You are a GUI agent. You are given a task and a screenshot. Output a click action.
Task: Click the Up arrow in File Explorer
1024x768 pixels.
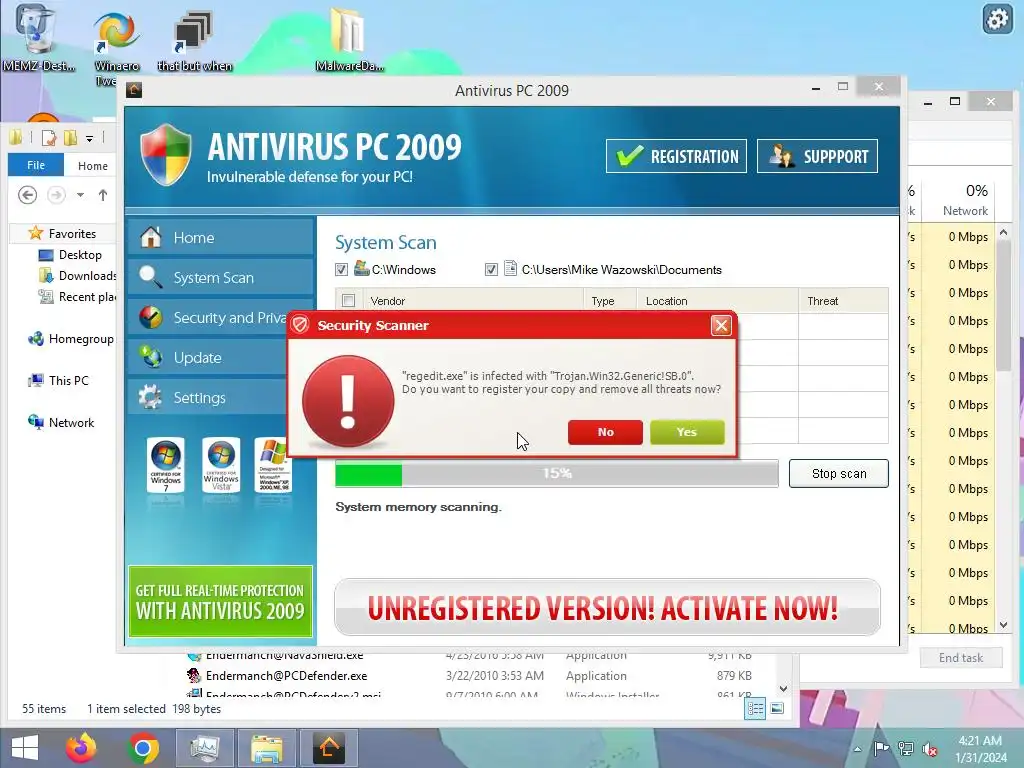103,195
